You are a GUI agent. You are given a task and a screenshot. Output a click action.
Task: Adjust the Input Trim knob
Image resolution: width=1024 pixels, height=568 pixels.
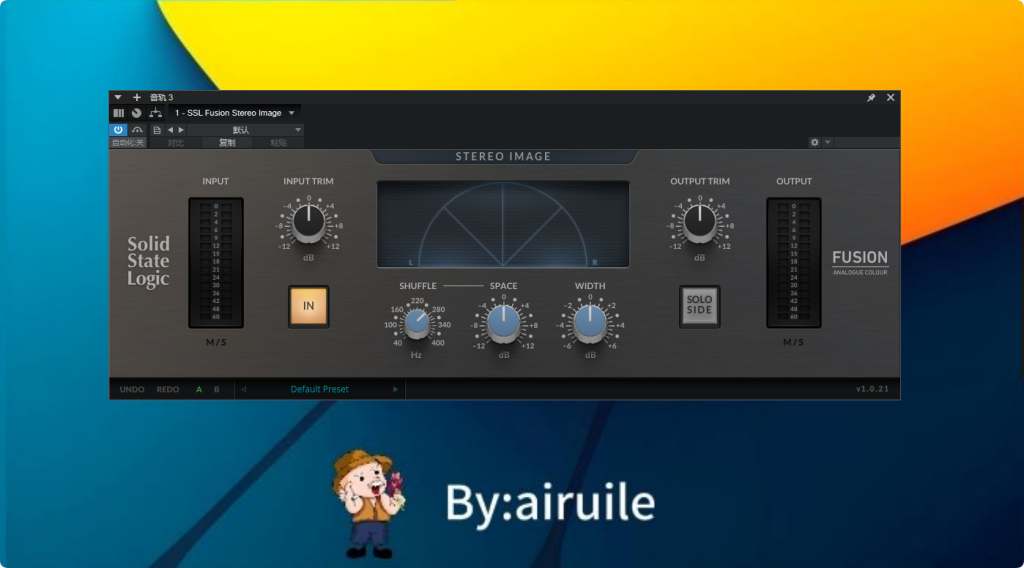click(309, 223)
